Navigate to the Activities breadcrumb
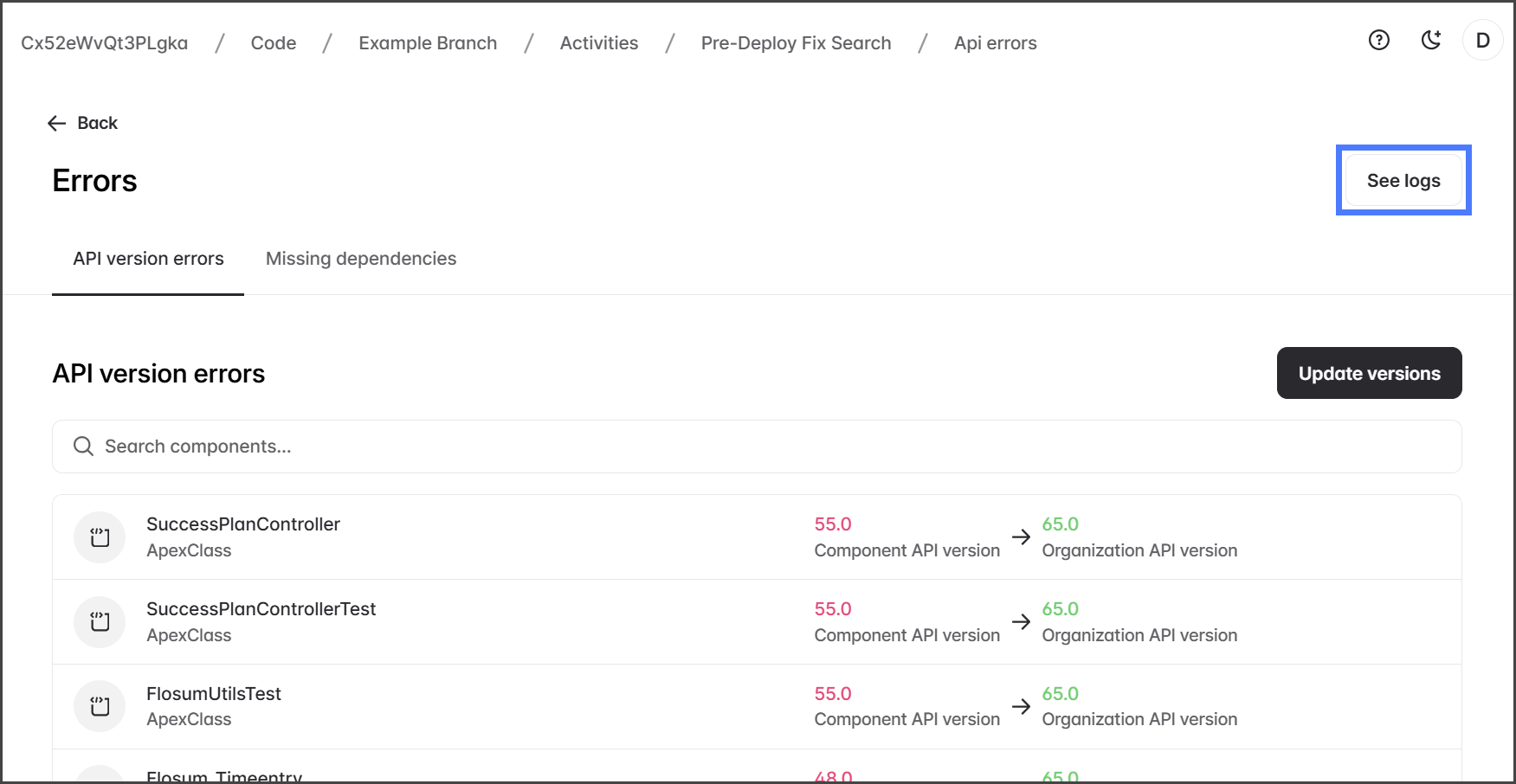1516x784 pixels. pyautogui.click(x=598, y=43)
